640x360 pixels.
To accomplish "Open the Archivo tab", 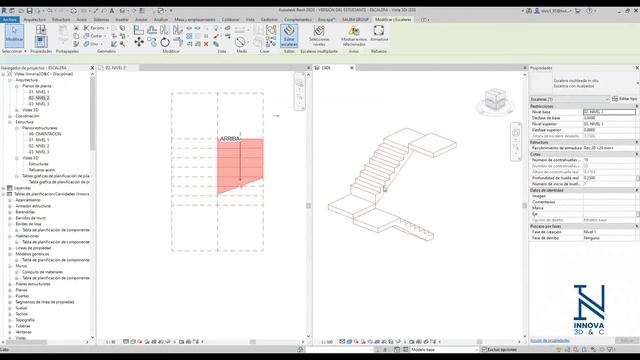I will tap(10, 20).
